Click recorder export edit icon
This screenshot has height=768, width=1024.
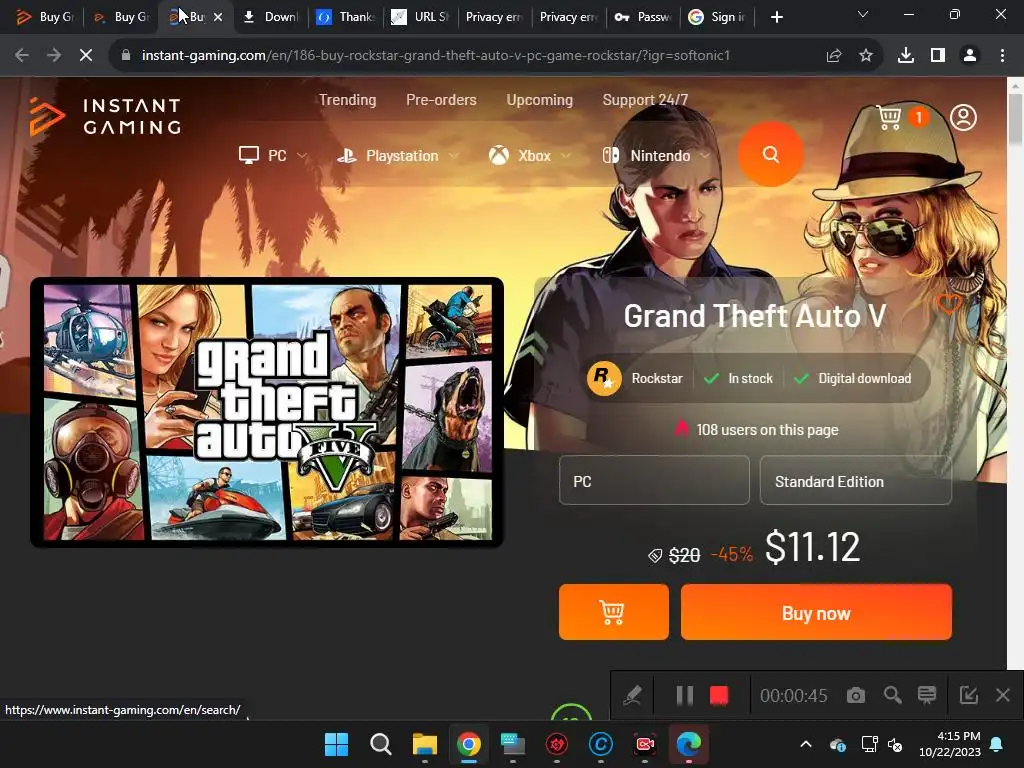pos(968,696)
